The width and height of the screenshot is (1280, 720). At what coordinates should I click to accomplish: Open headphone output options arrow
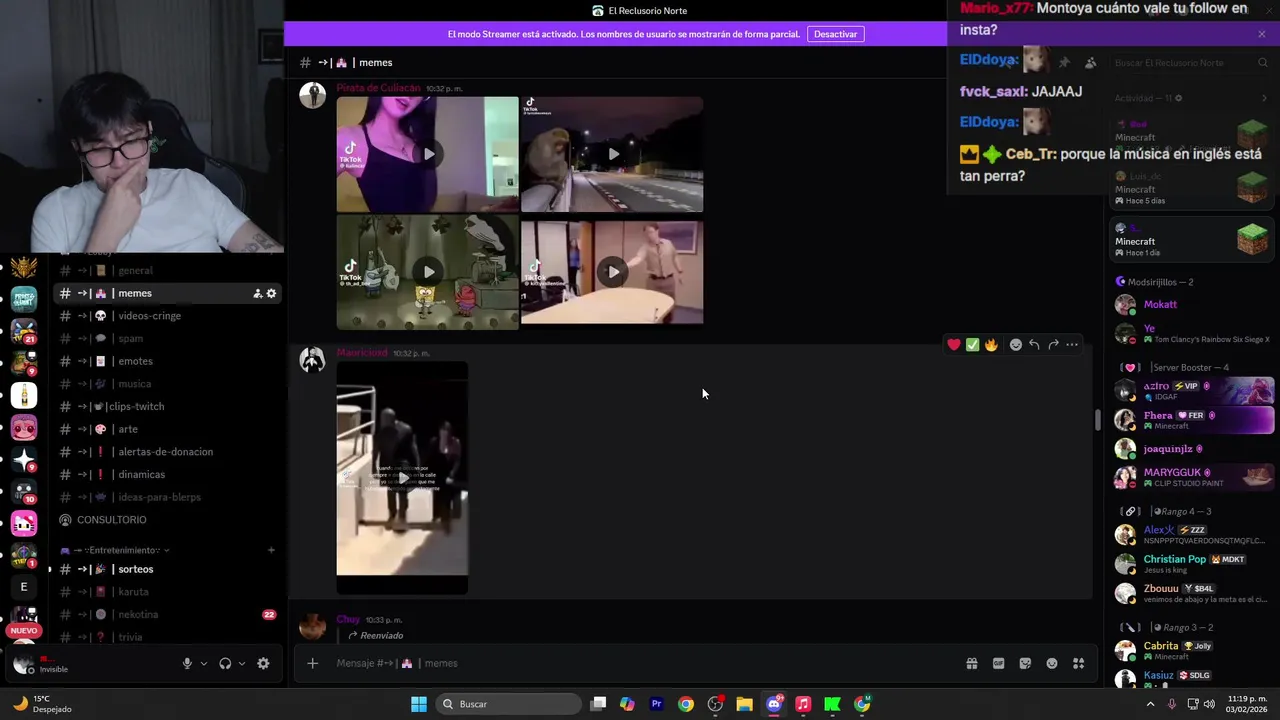click(x=241, y=663)
